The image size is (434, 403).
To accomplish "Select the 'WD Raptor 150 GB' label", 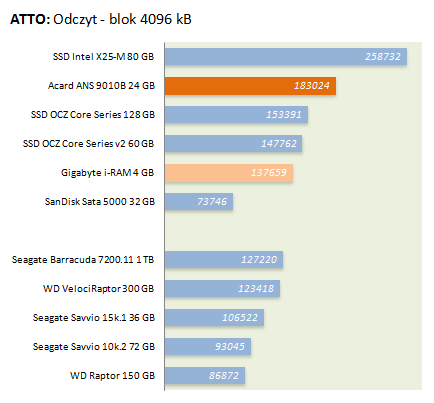I will 112,376.
